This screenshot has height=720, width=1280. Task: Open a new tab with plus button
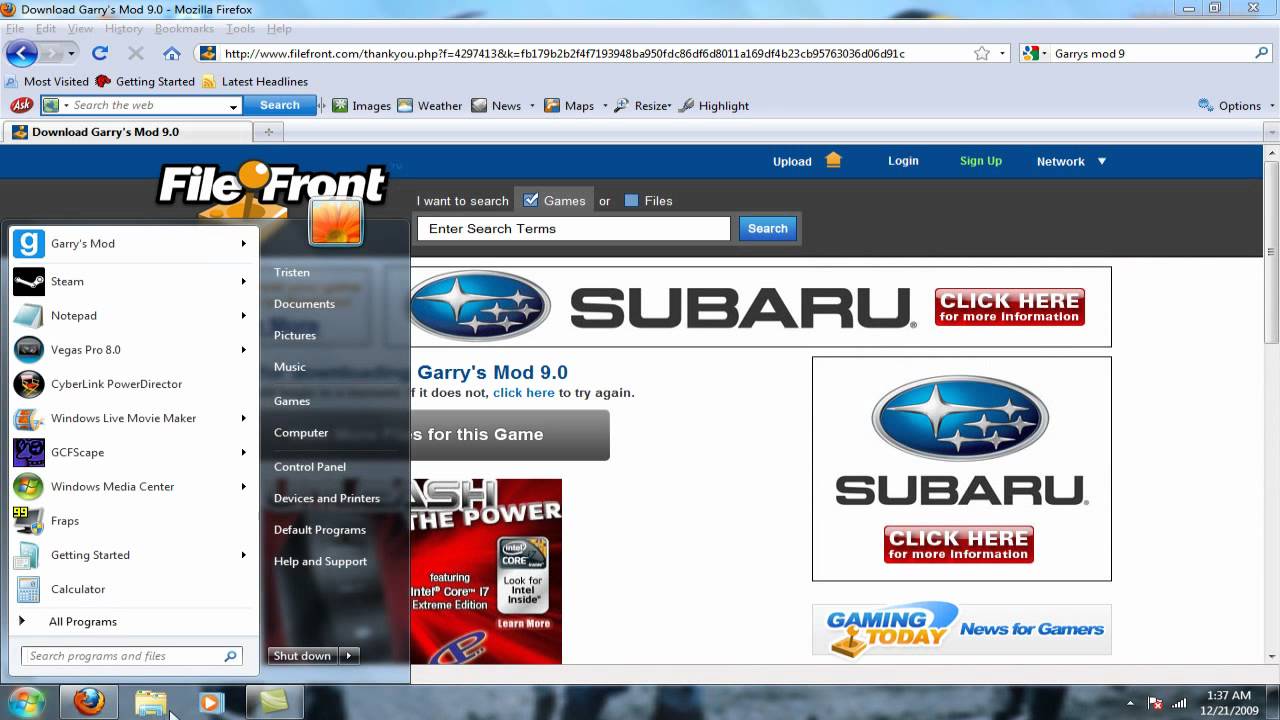pos(268,132)
